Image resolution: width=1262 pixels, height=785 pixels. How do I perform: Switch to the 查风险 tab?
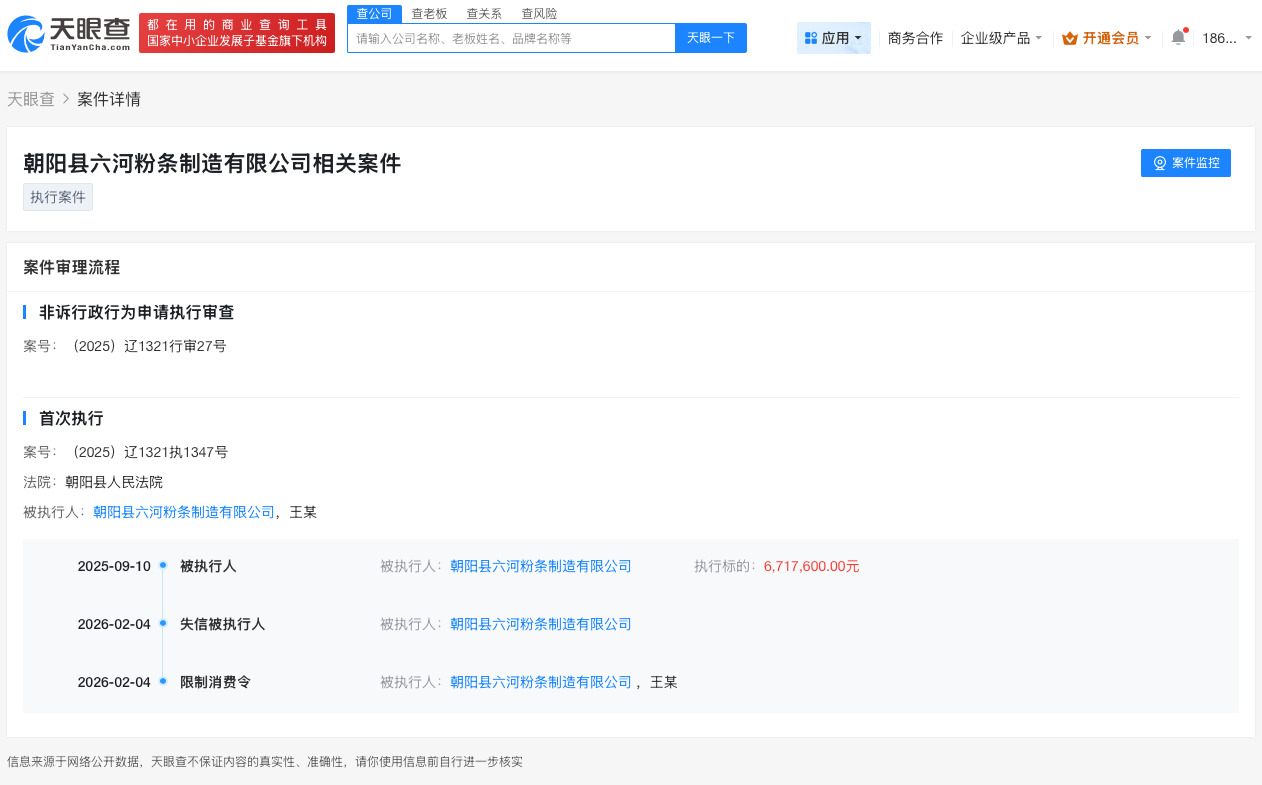(538, 13)
